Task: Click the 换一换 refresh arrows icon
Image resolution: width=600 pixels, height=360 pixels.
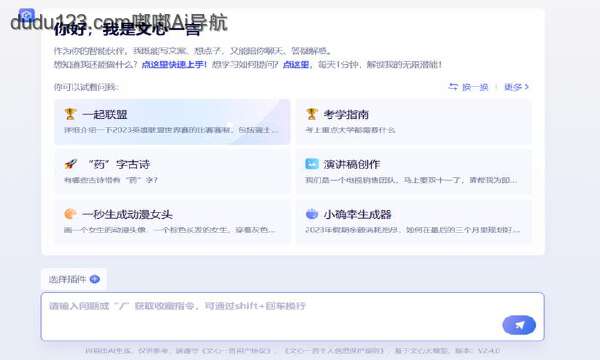Action: tap(453, 87)
